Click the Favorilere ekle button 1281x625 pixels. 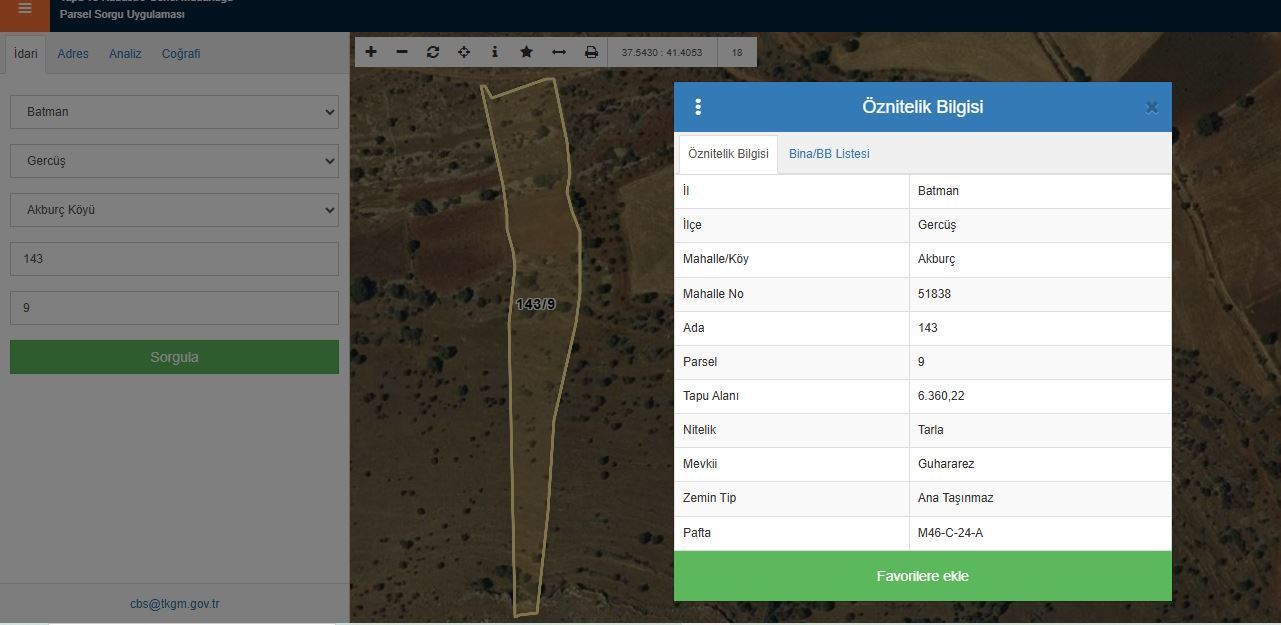922,576
